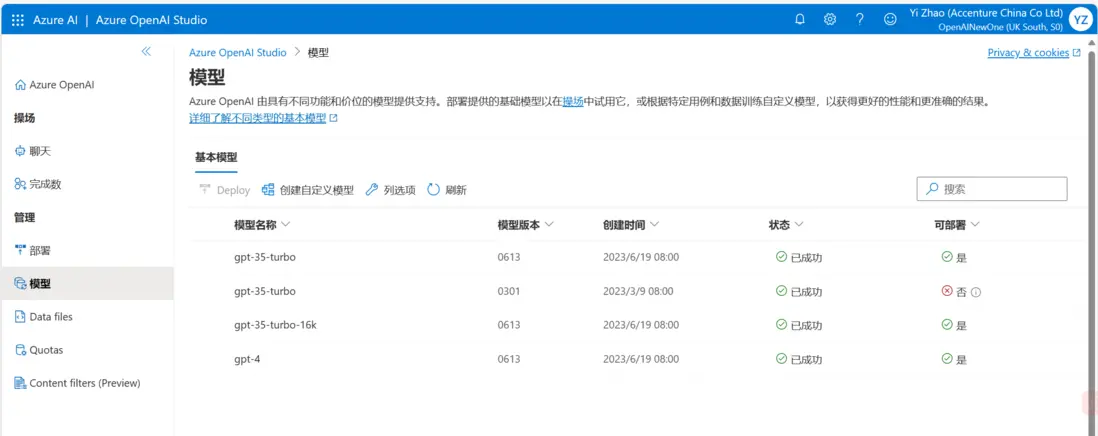Open the 完成数 playground
Viewport: 1098px width, 436px height.
click(x=38, y=184)
